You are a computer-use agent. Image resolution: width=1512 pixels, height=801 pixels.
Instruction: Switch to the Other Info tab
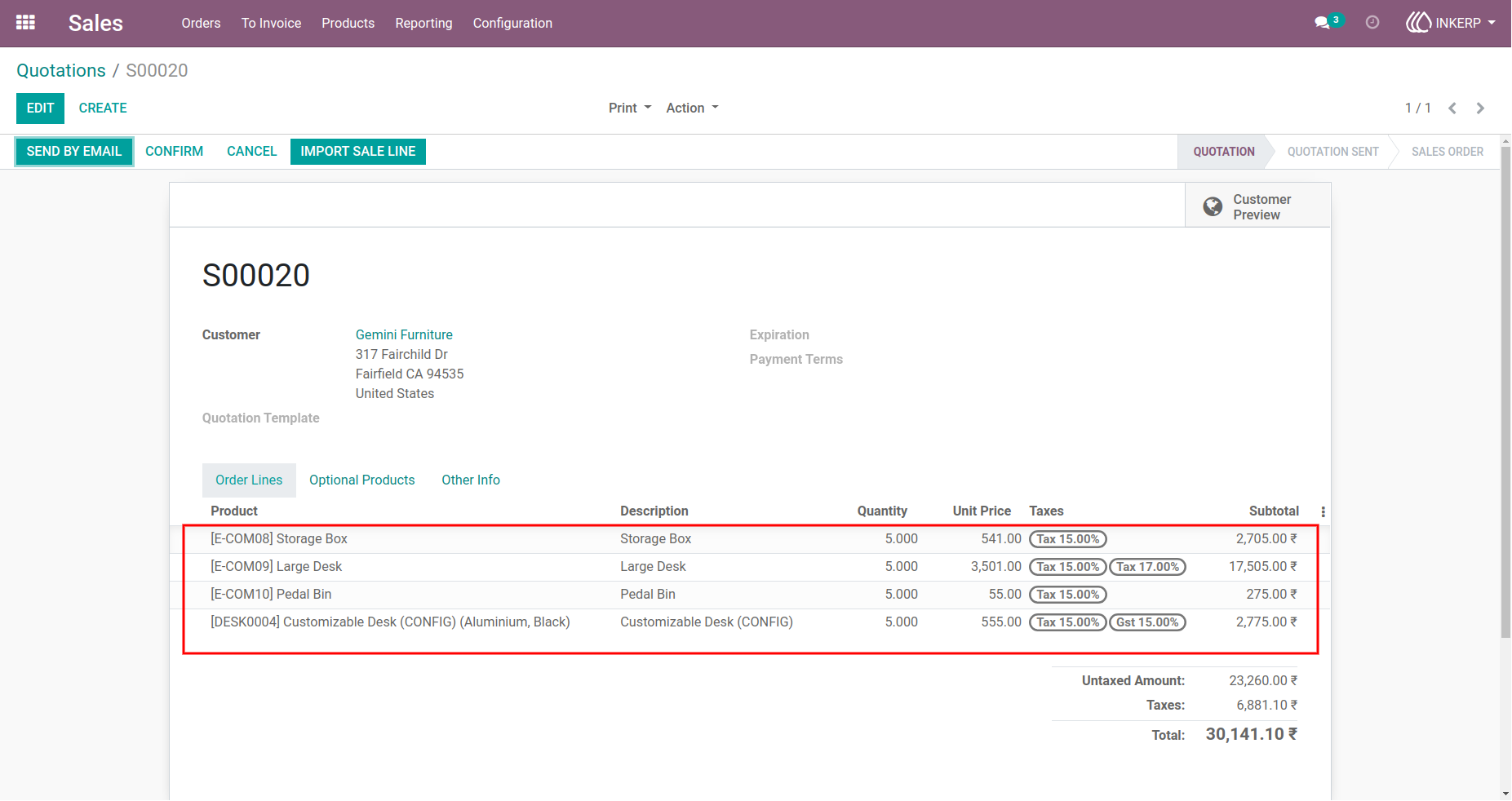click(471, 480)
